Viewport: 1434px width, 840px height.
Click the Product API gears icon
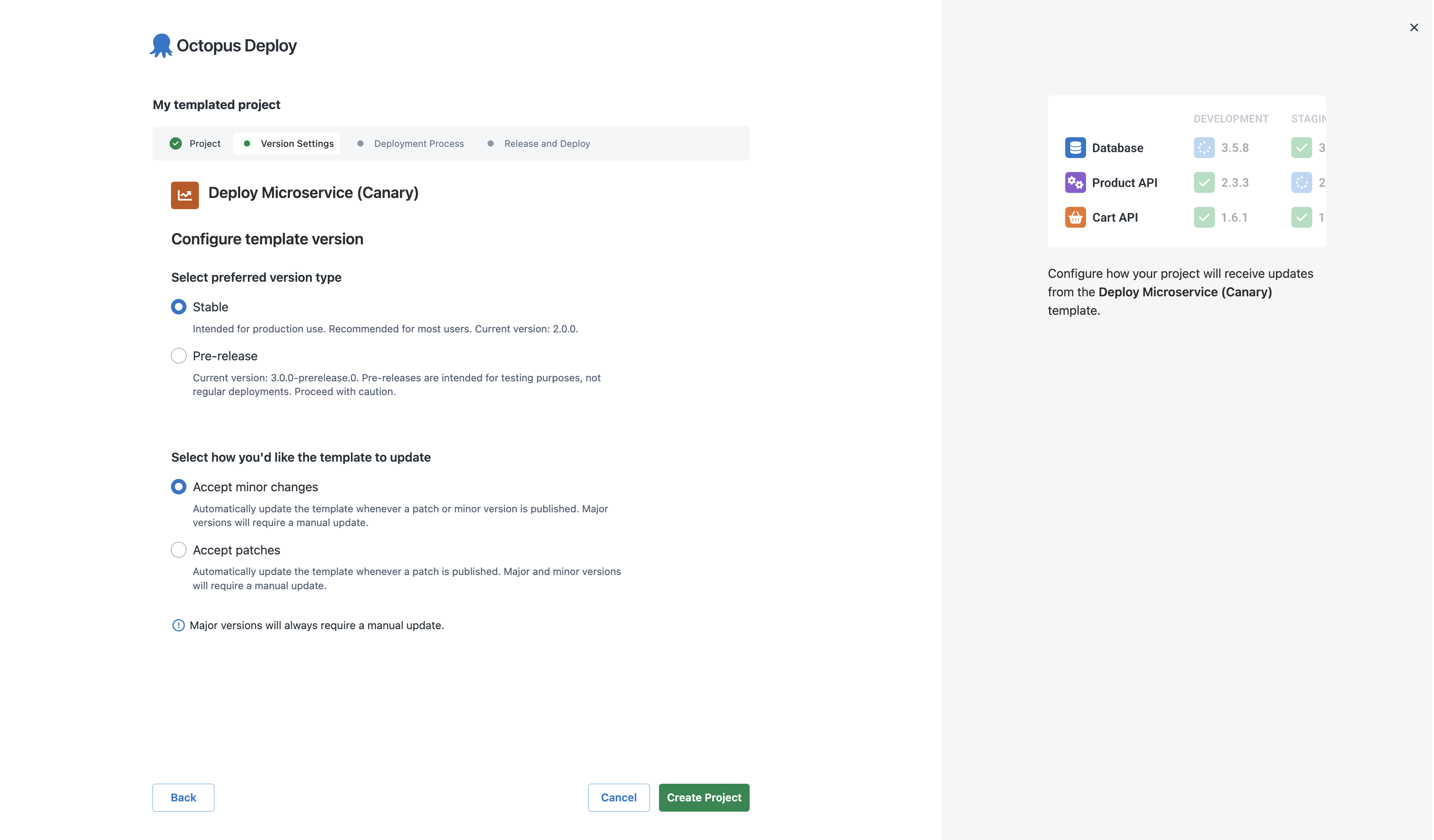tap(1075, 182)
